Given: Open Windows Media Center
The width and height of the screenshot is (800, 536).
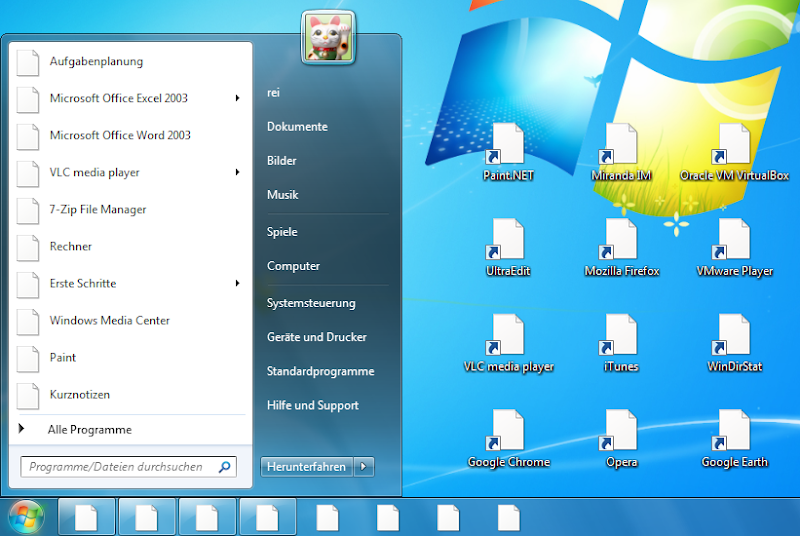Looking at the screenshot, I should (x=131, y=321).
